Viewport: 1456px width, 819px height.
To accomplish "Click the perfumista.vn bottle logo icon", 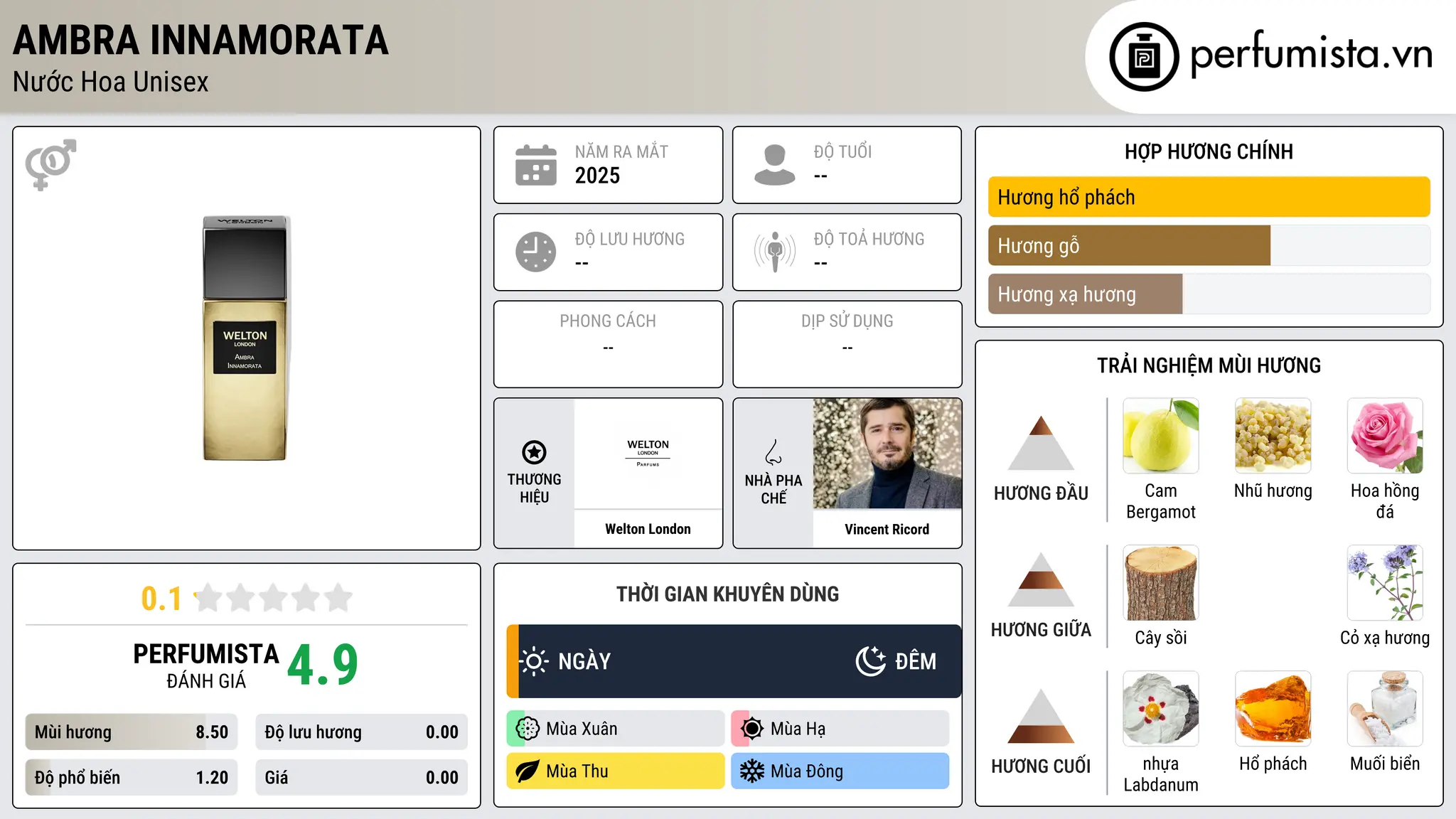I will coord(1144,57).
